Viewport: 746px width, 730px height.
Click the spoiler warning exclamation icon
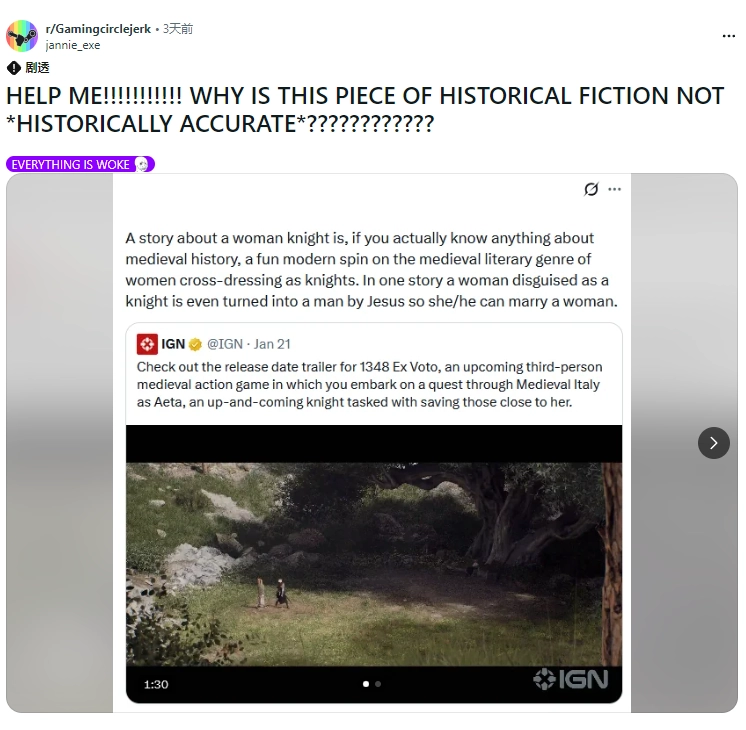coord(14,68)
